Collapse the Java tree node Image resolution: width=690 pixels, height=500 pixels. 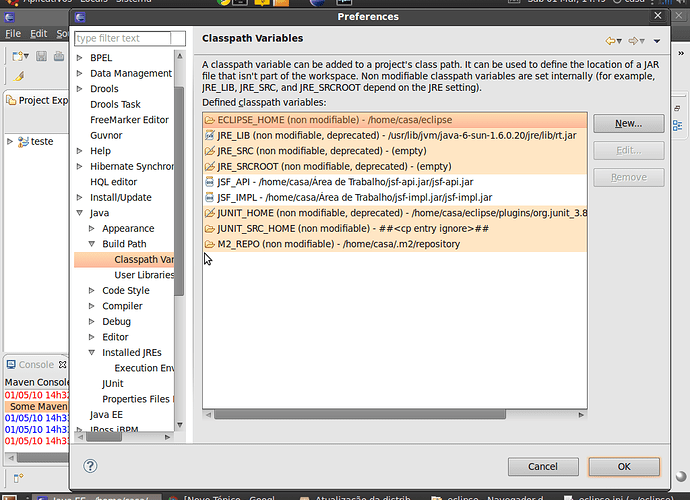click(80, 213)
